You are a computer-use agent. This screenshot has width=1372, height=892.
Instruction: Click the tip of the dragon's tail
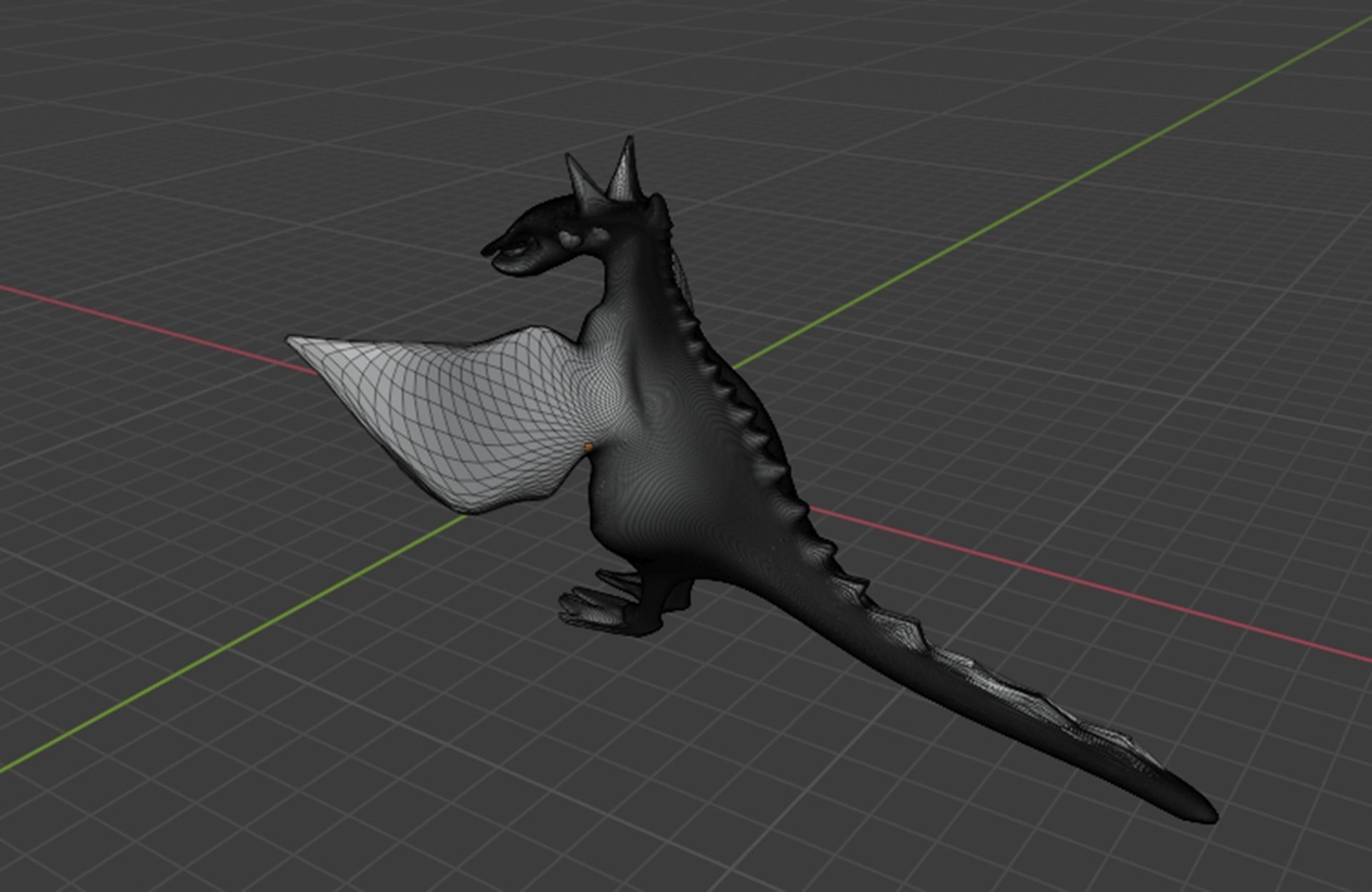[1203, 813]
